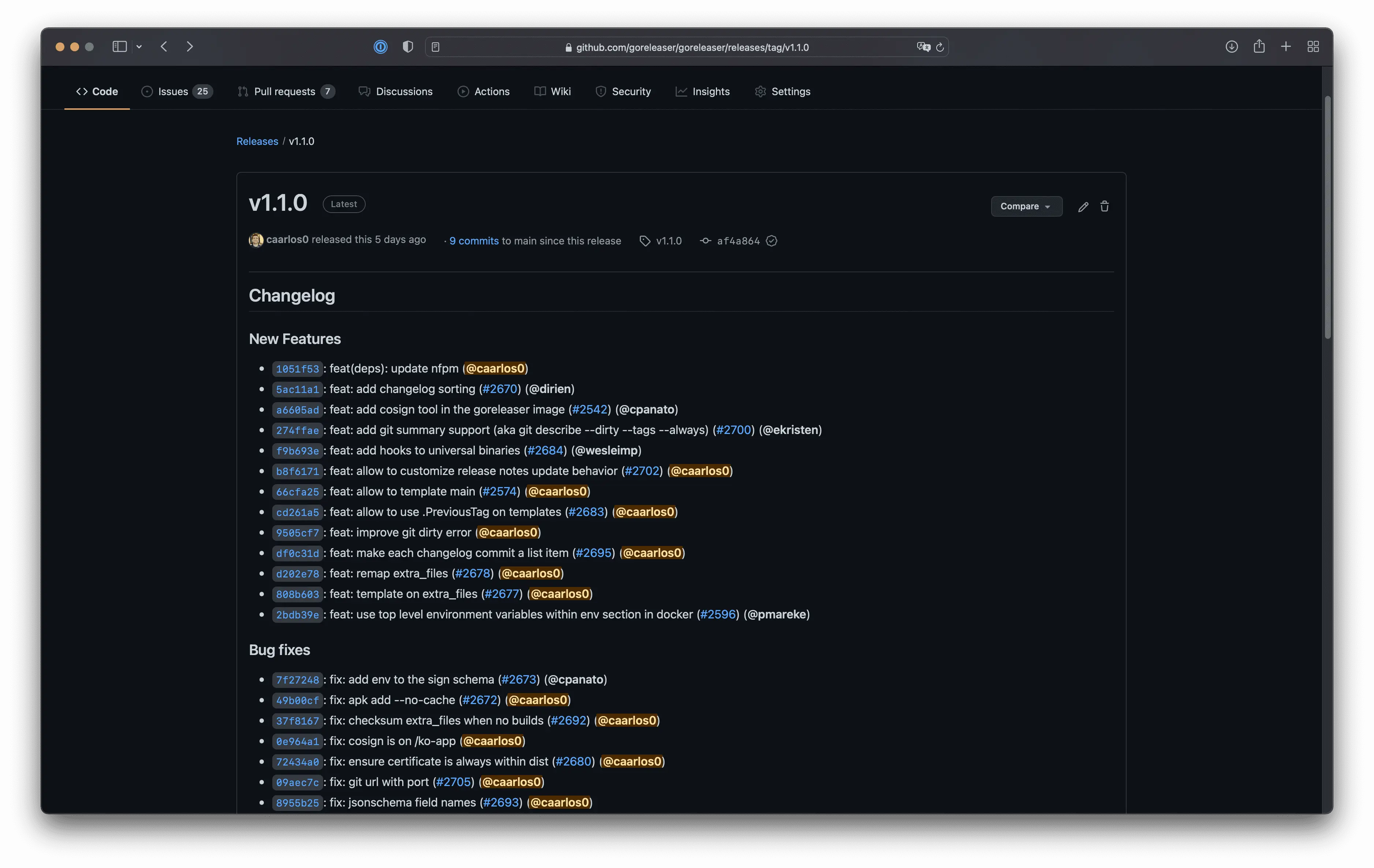Image resolution: width=1374 pixels, height=868 pixels.
Task: Open pull request #2542 link
Action: [x=589, y=409]
